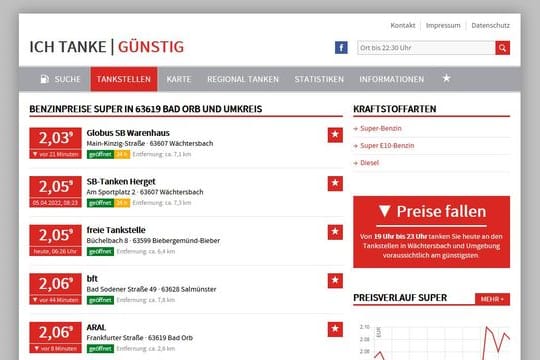The image size is (540, 360).
Task: Click address Am Sportplatz 2 · 63607 Wächtersbach
Action: point(145,192)
